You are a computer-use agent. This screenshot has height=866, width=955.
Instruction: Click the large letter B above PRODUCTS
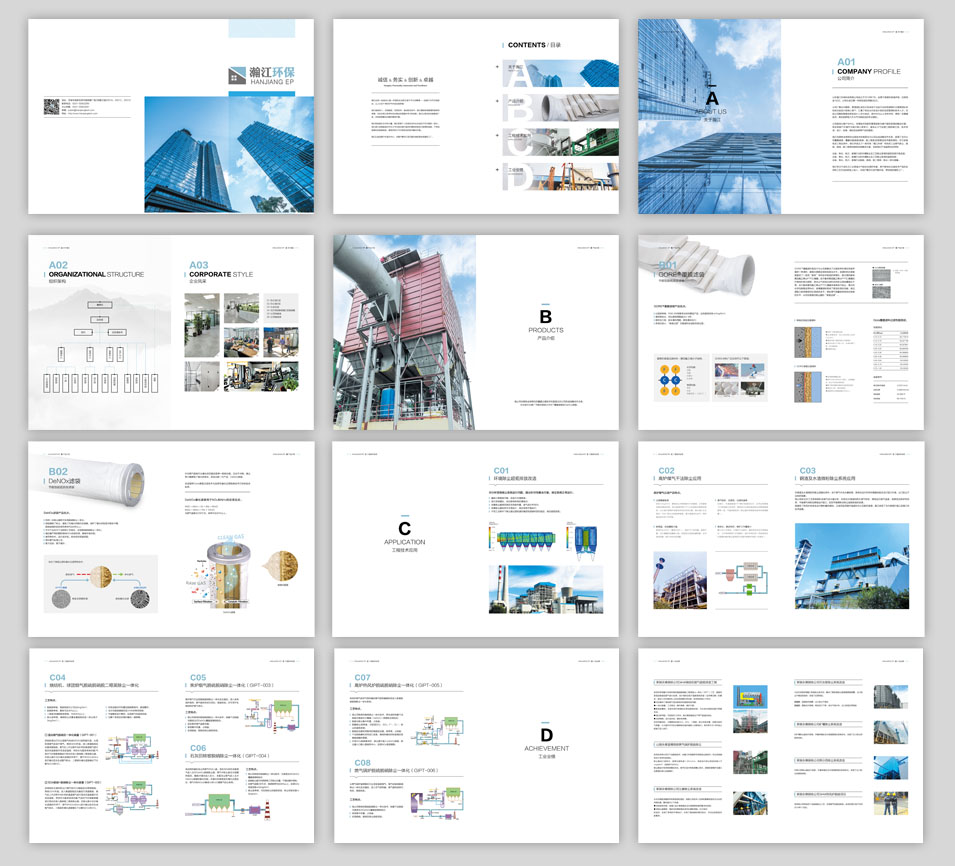(x=546, y=318)
